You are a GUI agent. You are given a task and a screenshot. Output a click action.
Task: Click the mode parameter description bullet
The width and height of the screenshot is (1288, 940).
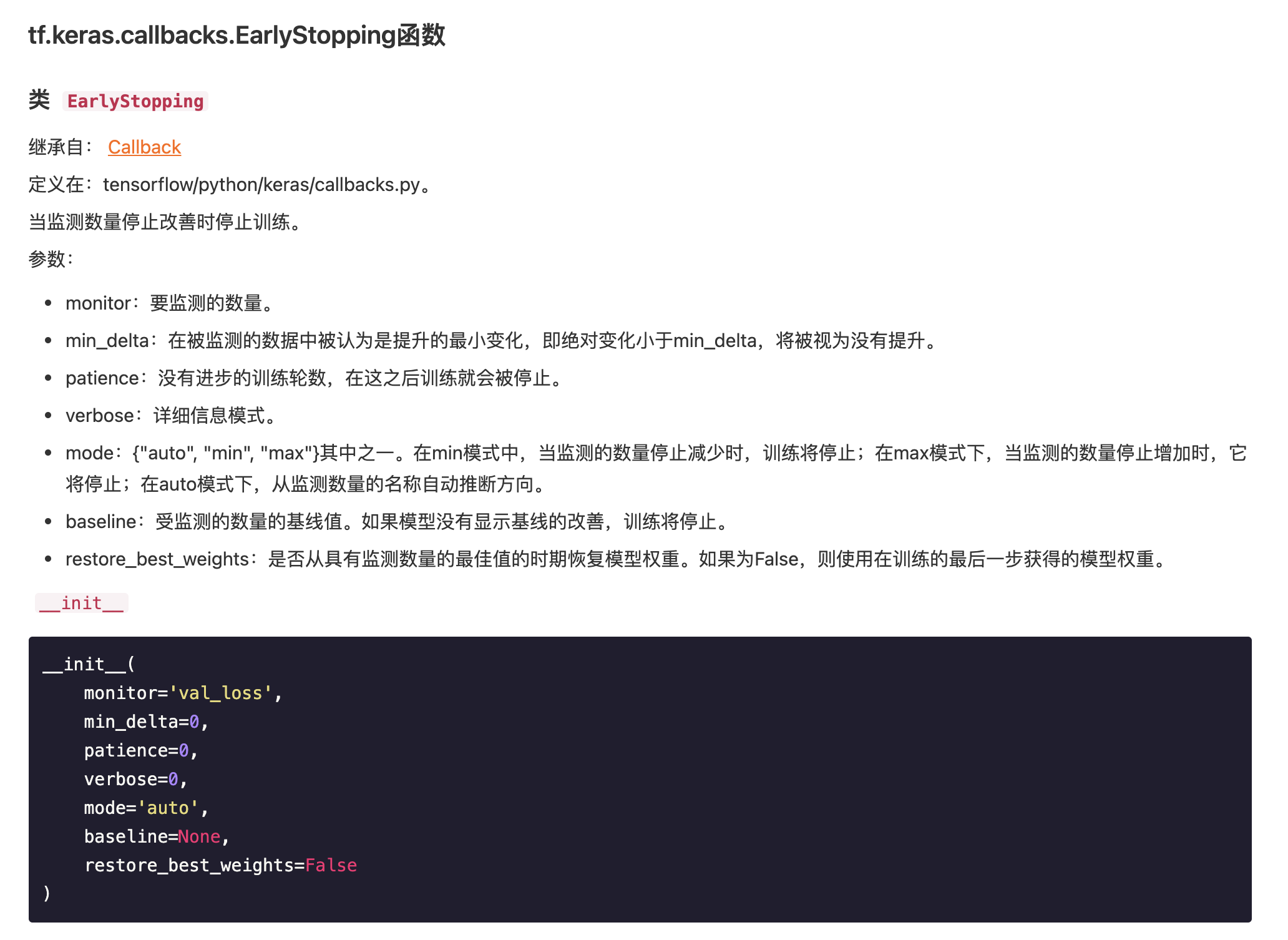pos(656,469)
